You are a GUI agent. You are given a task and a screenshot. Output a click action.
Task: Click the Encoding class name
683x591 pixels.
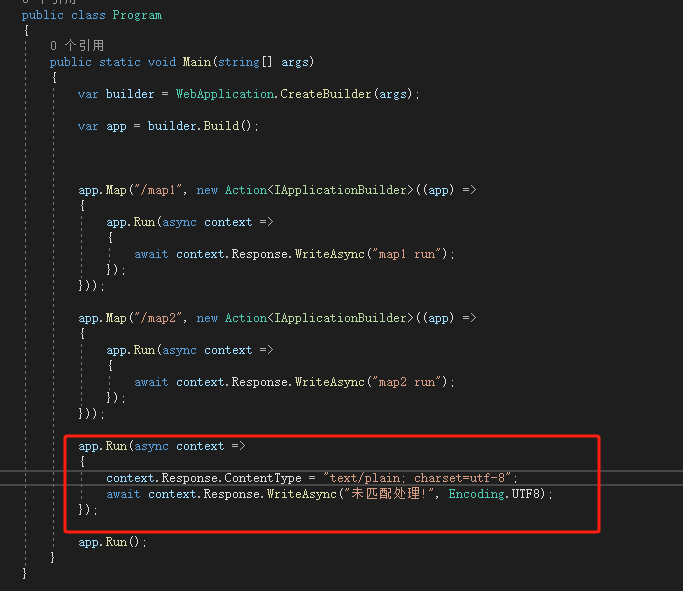click(476, 494)
